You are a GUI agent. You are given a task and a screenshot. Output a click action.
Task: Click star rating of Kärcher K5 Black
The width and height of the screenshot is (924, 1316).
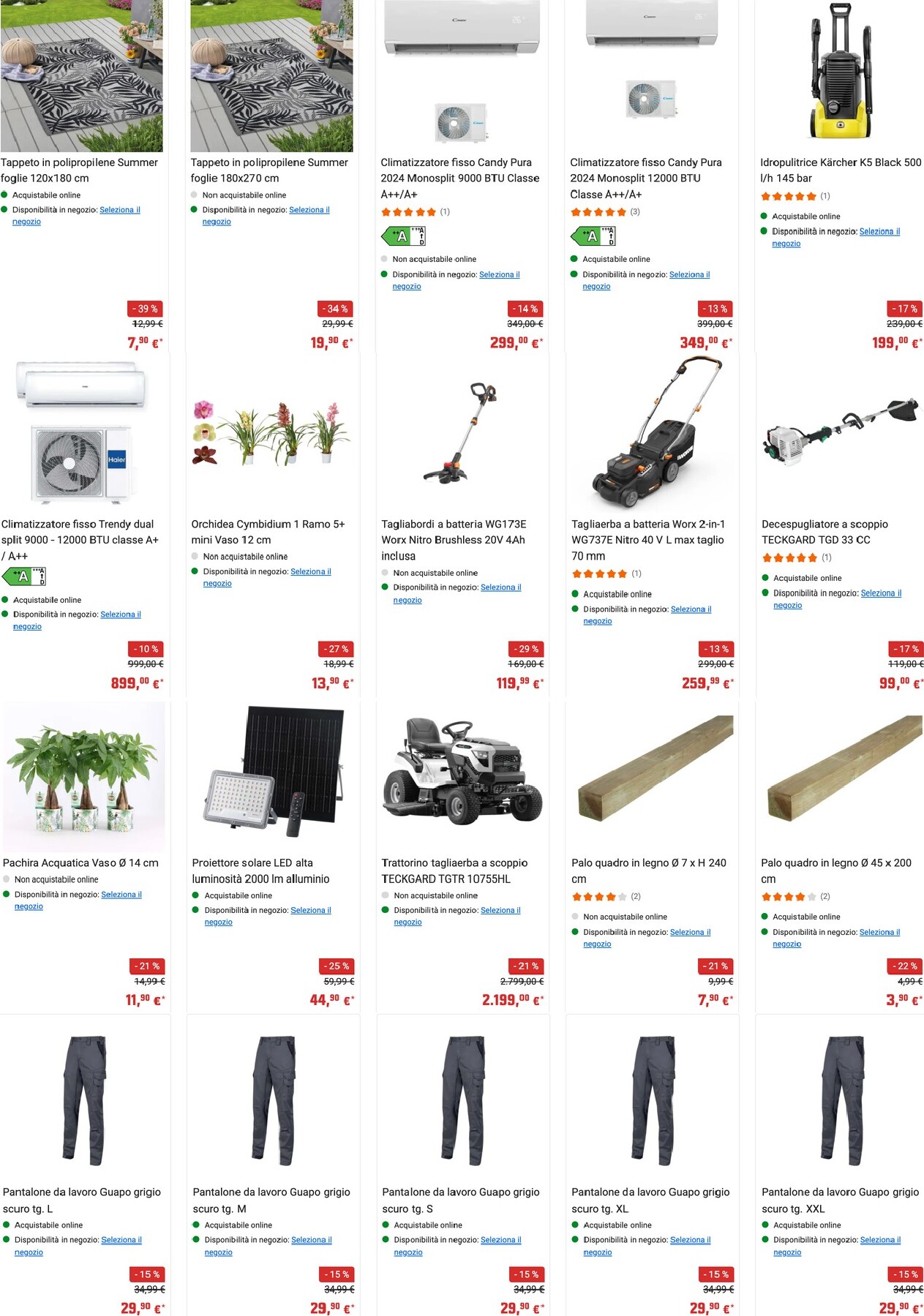(x=789, y=196)
